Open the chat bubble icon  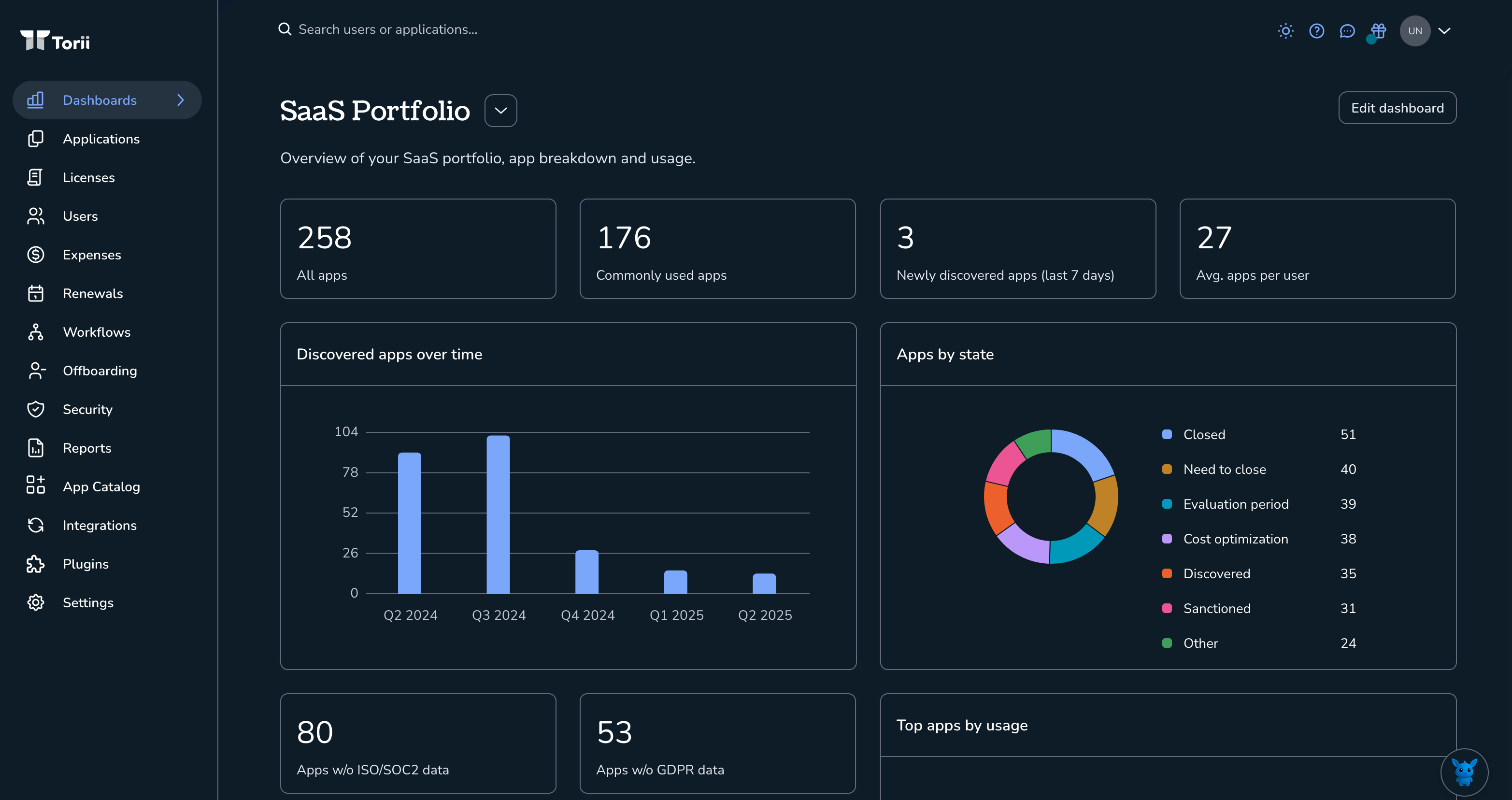1347,30
